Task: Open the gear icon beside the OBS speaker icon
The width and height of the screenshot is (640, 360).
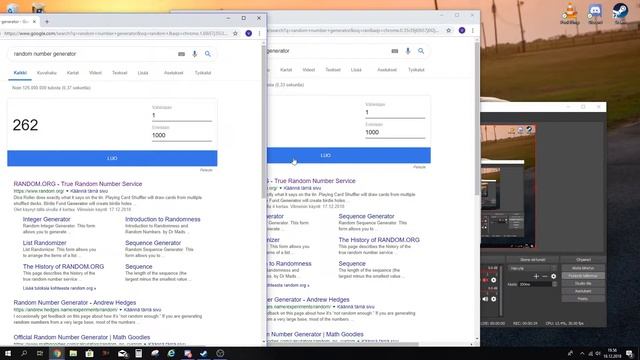Action: tap(493, 299)
